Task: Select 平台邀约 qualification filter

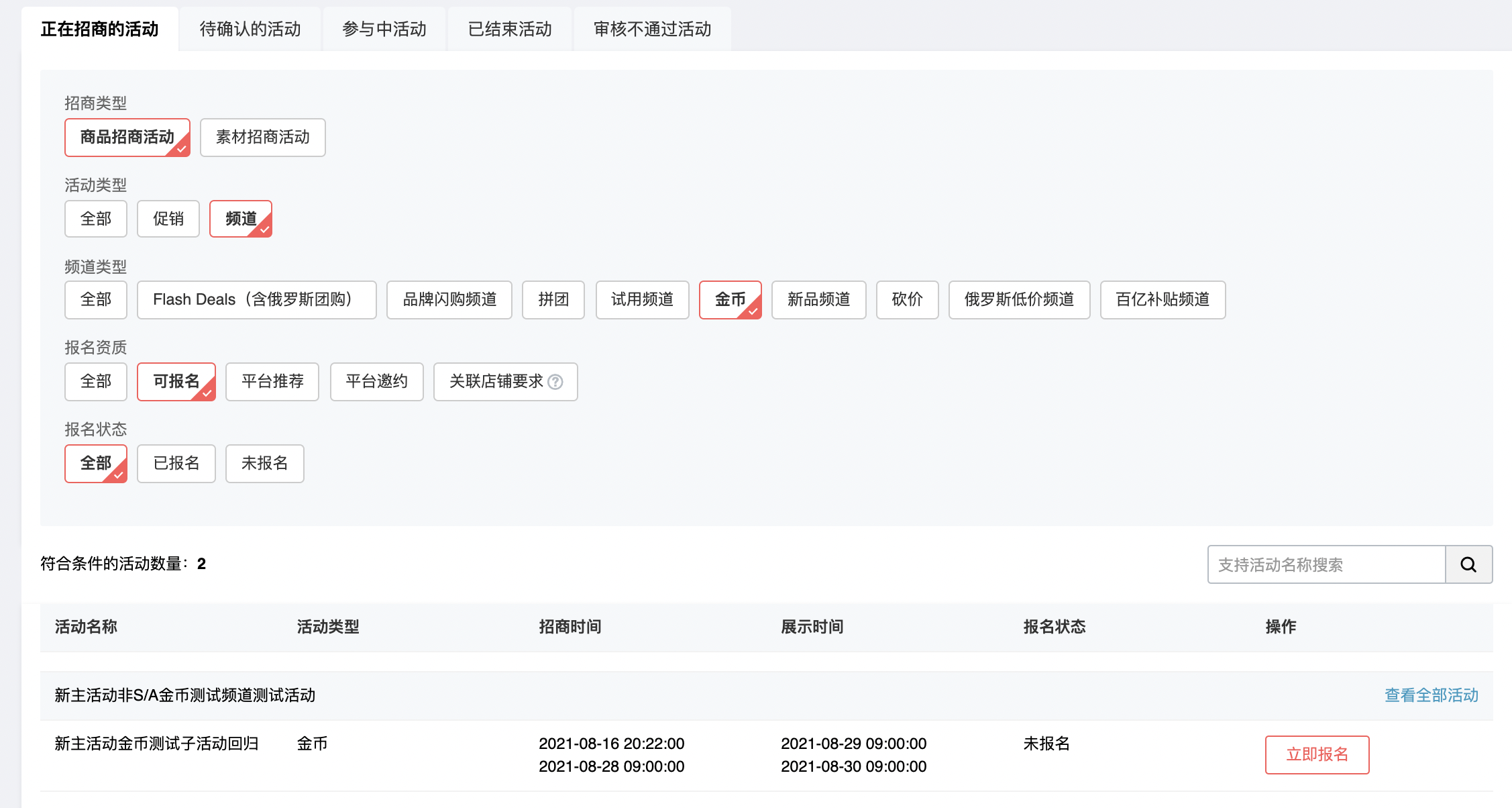Action: point(377,382)
